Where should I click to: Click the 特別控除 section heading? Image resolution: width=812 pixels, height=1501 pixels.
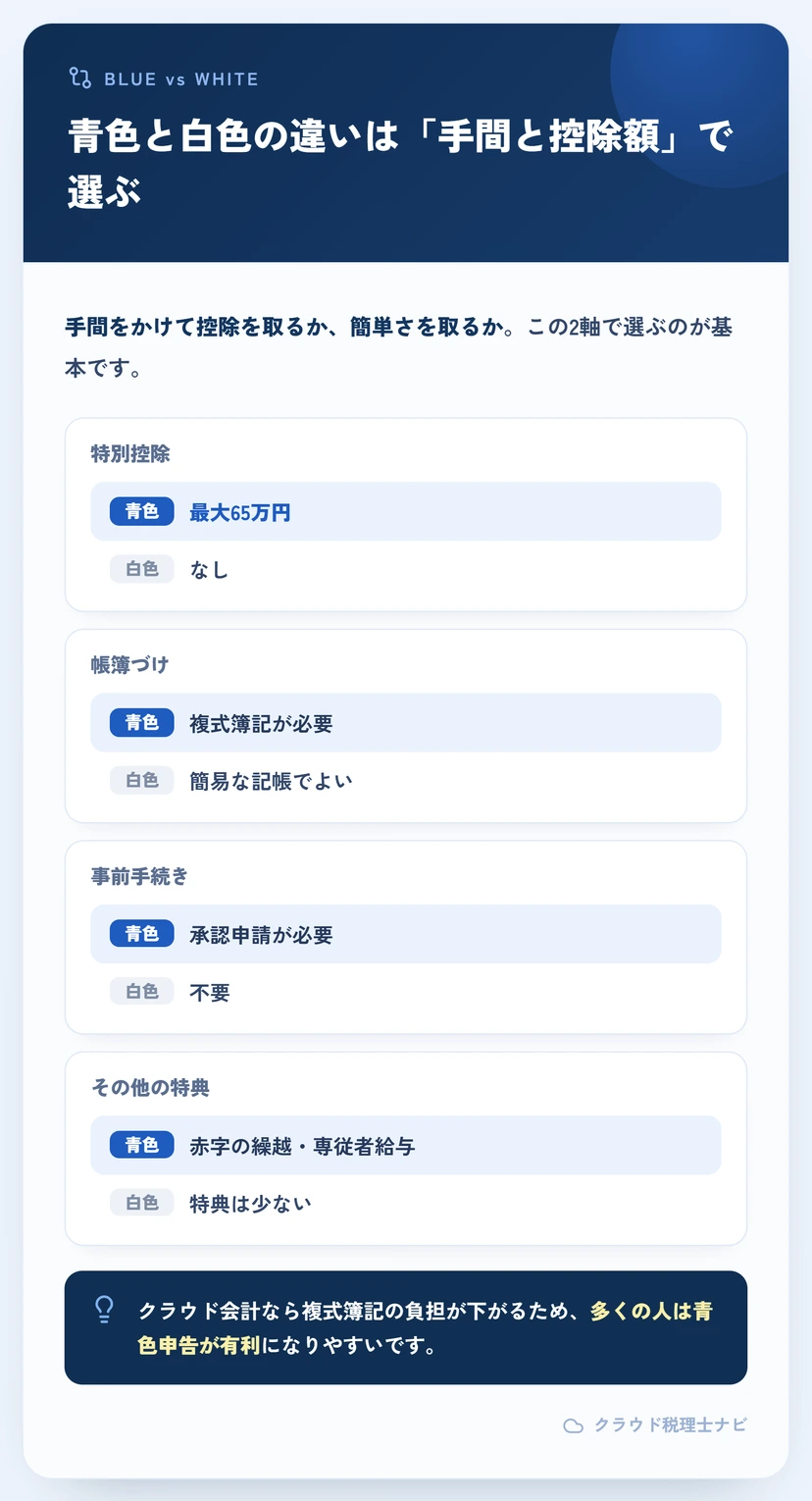click(130, 453)
